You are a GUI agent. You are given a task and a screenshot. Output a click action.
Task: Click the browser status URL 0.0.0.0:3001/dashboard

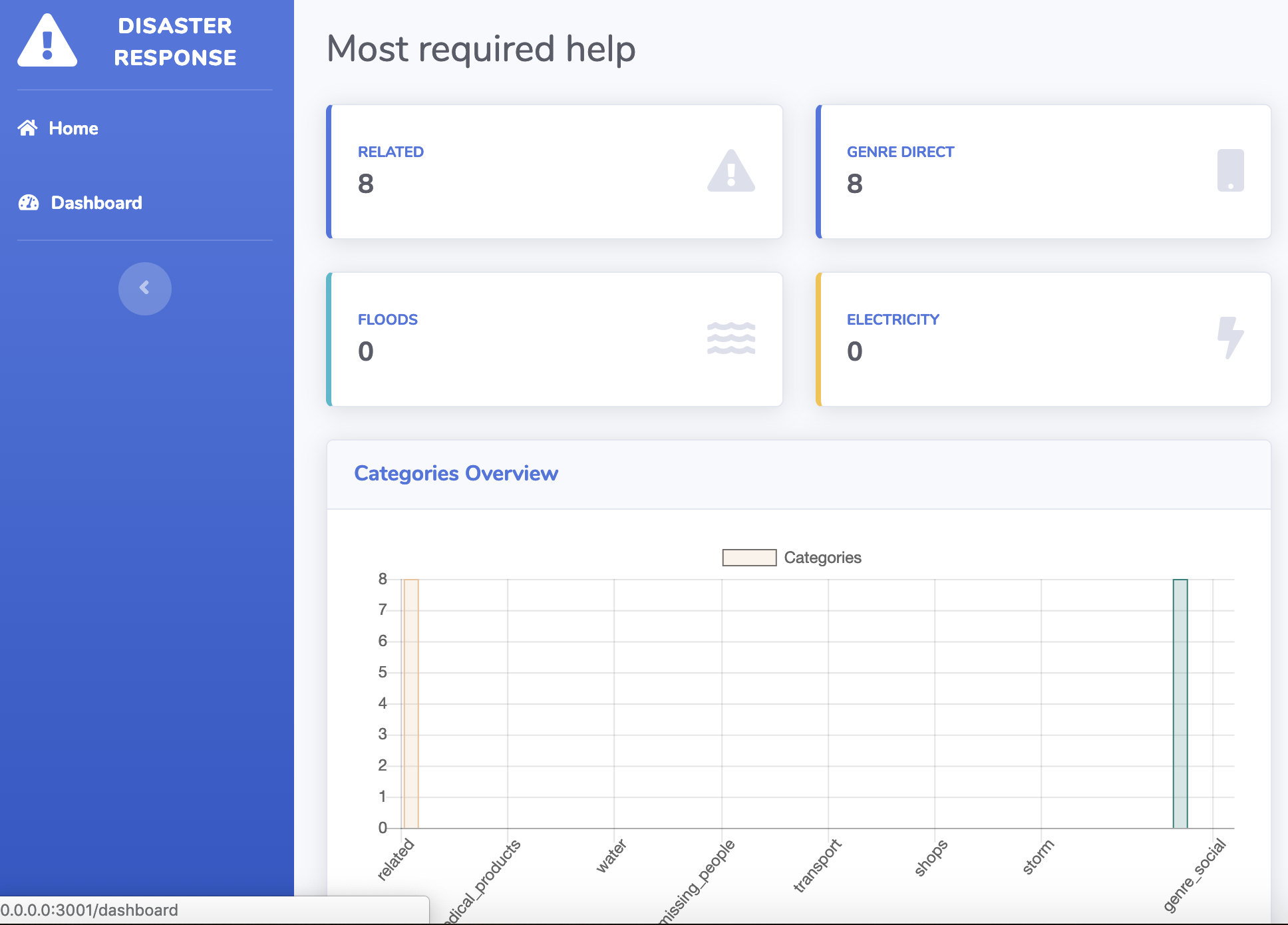89,910
